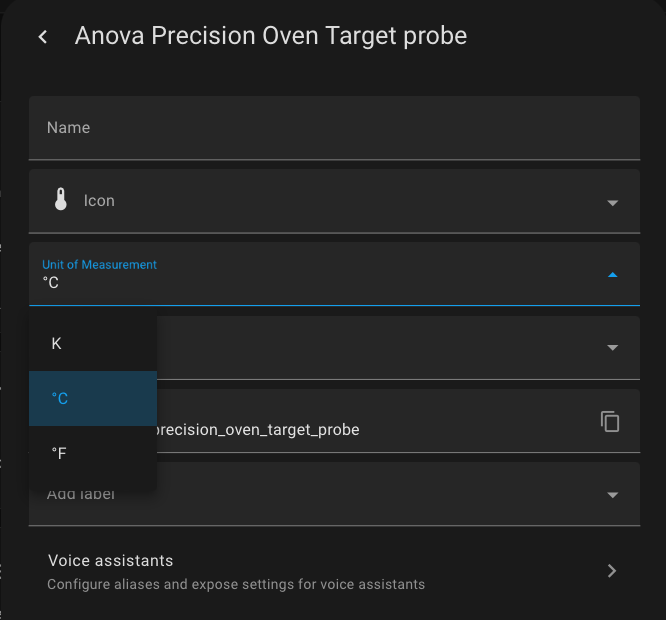Click the Add label field
This screenshot has width=666, height=620.
[334, 494]
